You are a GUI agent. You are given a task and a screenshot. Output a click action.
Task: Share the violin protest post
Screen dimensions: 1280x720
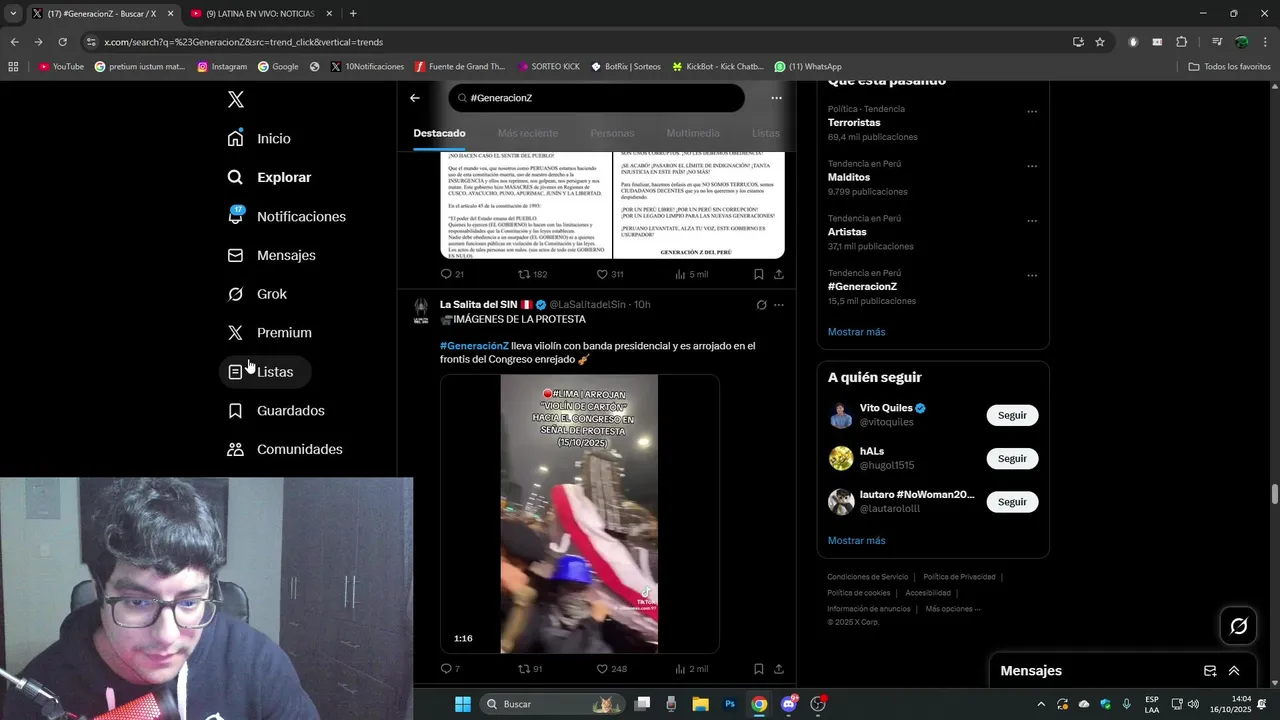pyautogui.click(x=779, y=669)
